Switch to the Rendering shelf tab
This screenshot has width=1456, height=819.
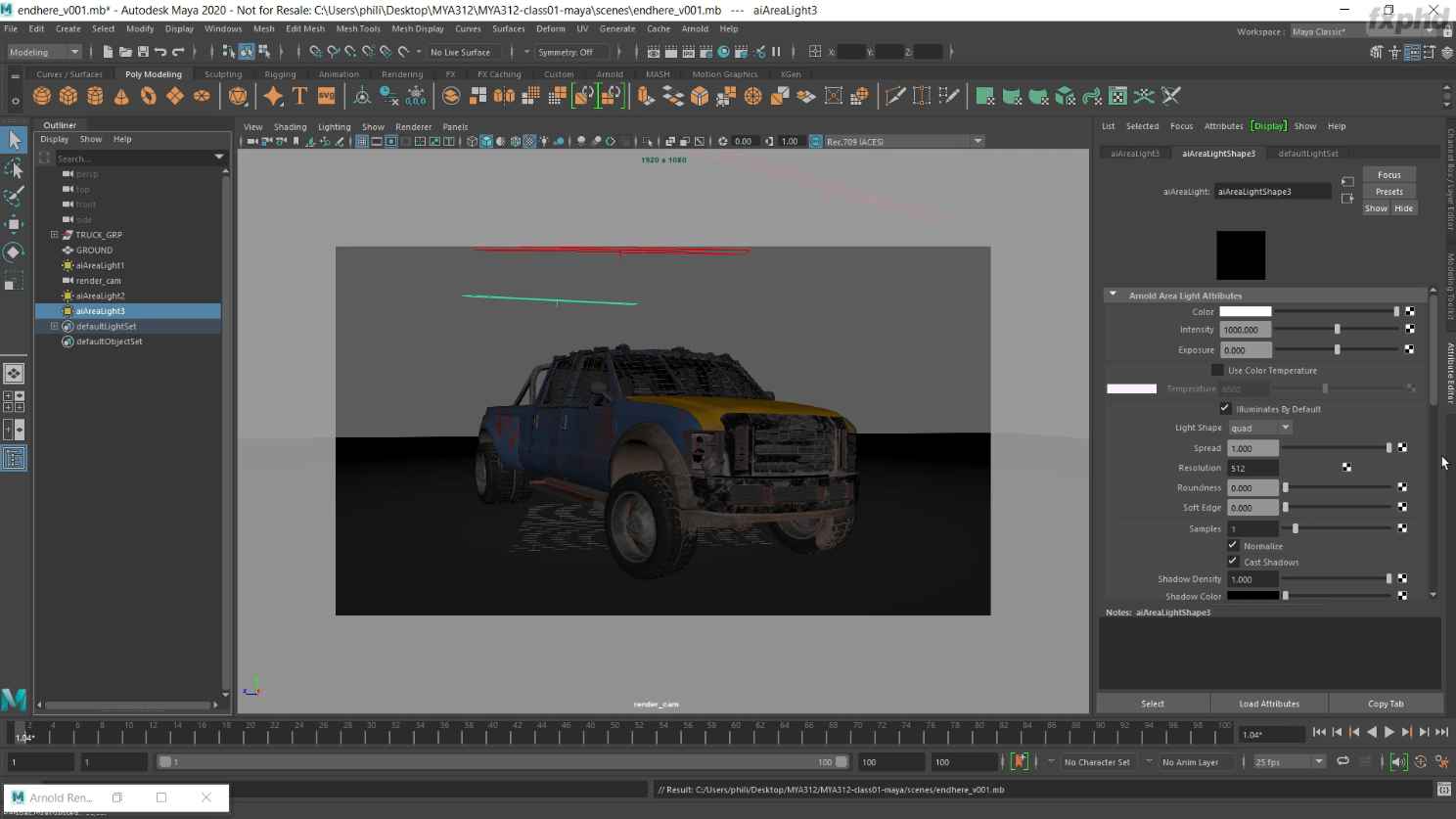[x=402, y=74]
